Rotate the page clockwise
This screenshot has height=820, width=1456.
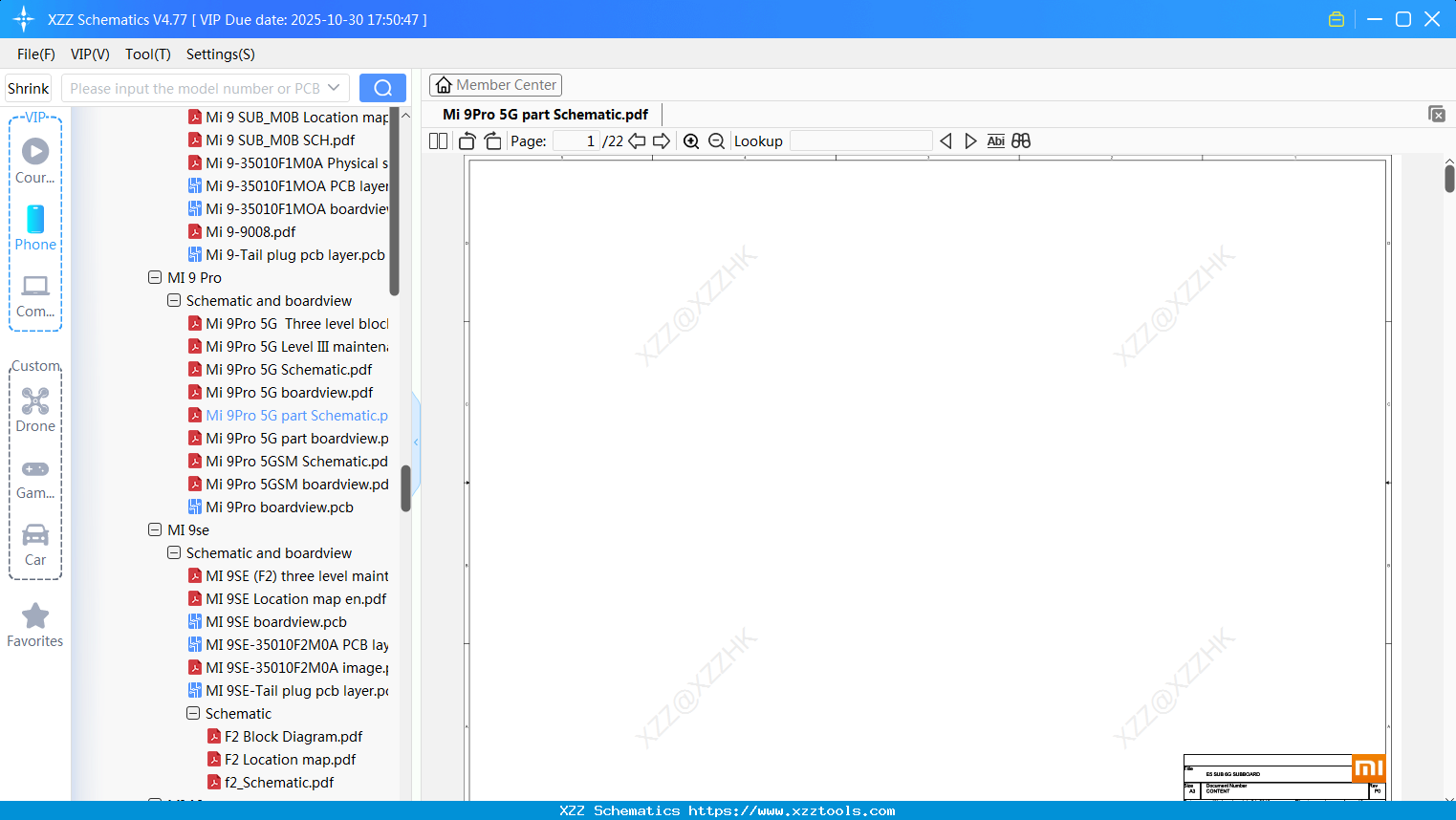tap(492, 141)
